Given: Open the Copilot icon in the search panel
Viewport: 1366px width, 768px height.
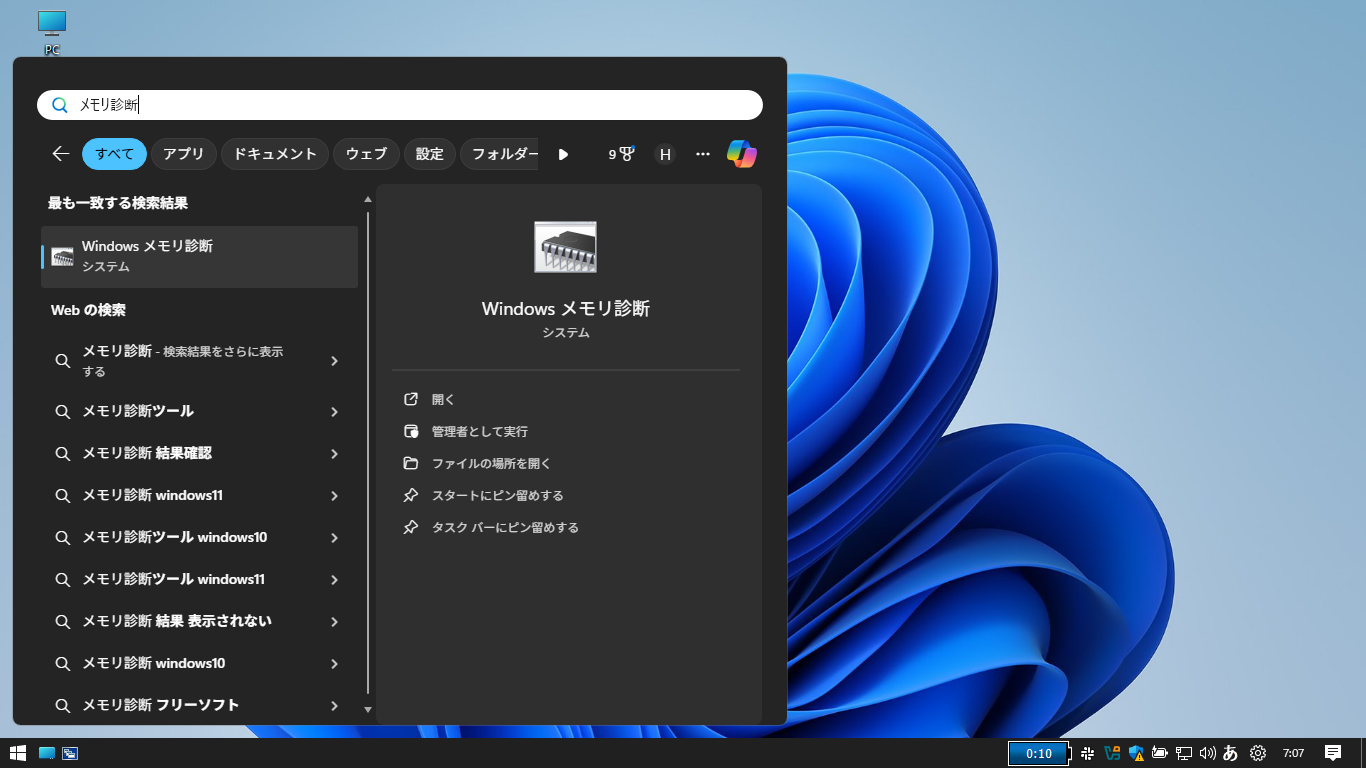Looking at the screenshot, I should 741,154.
